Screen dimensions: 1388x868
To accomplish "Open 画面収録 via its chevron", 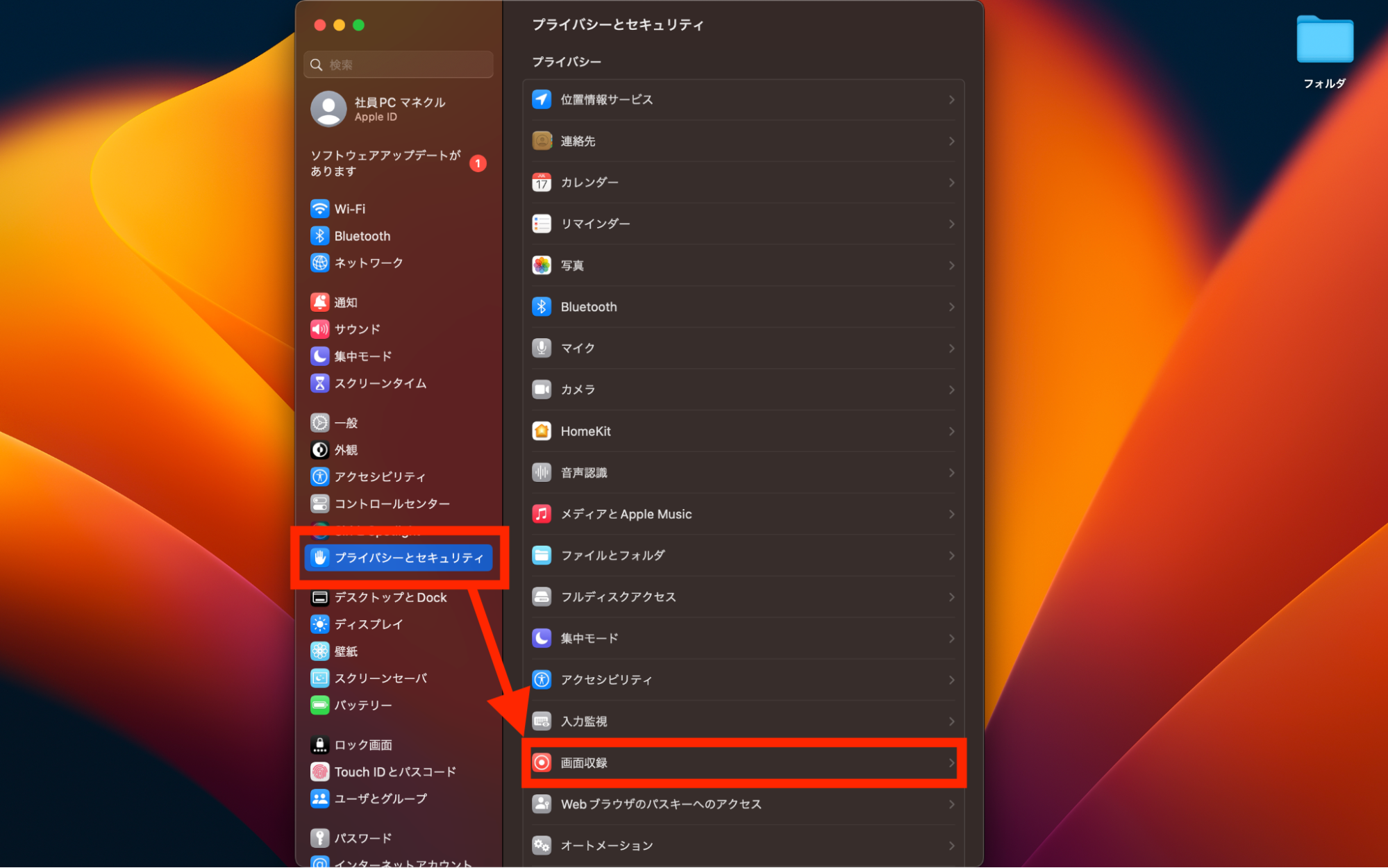I will [x=951, y=762].
